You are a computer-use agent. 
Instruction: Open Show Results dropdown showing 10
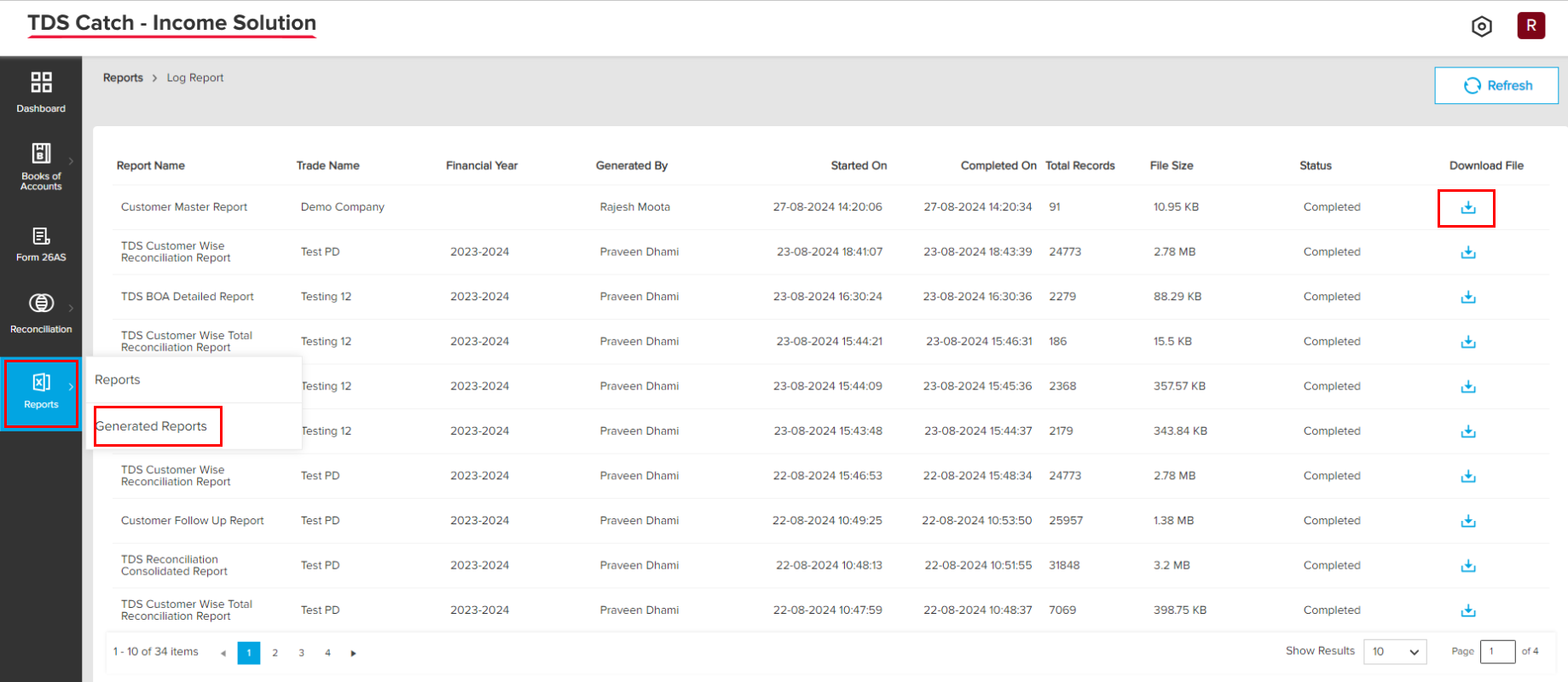click(1395, 651)
